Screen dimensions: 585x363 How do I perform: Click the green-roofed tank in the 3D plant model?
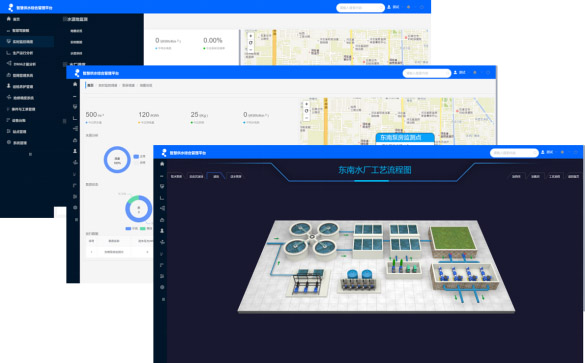coord(453,240)
